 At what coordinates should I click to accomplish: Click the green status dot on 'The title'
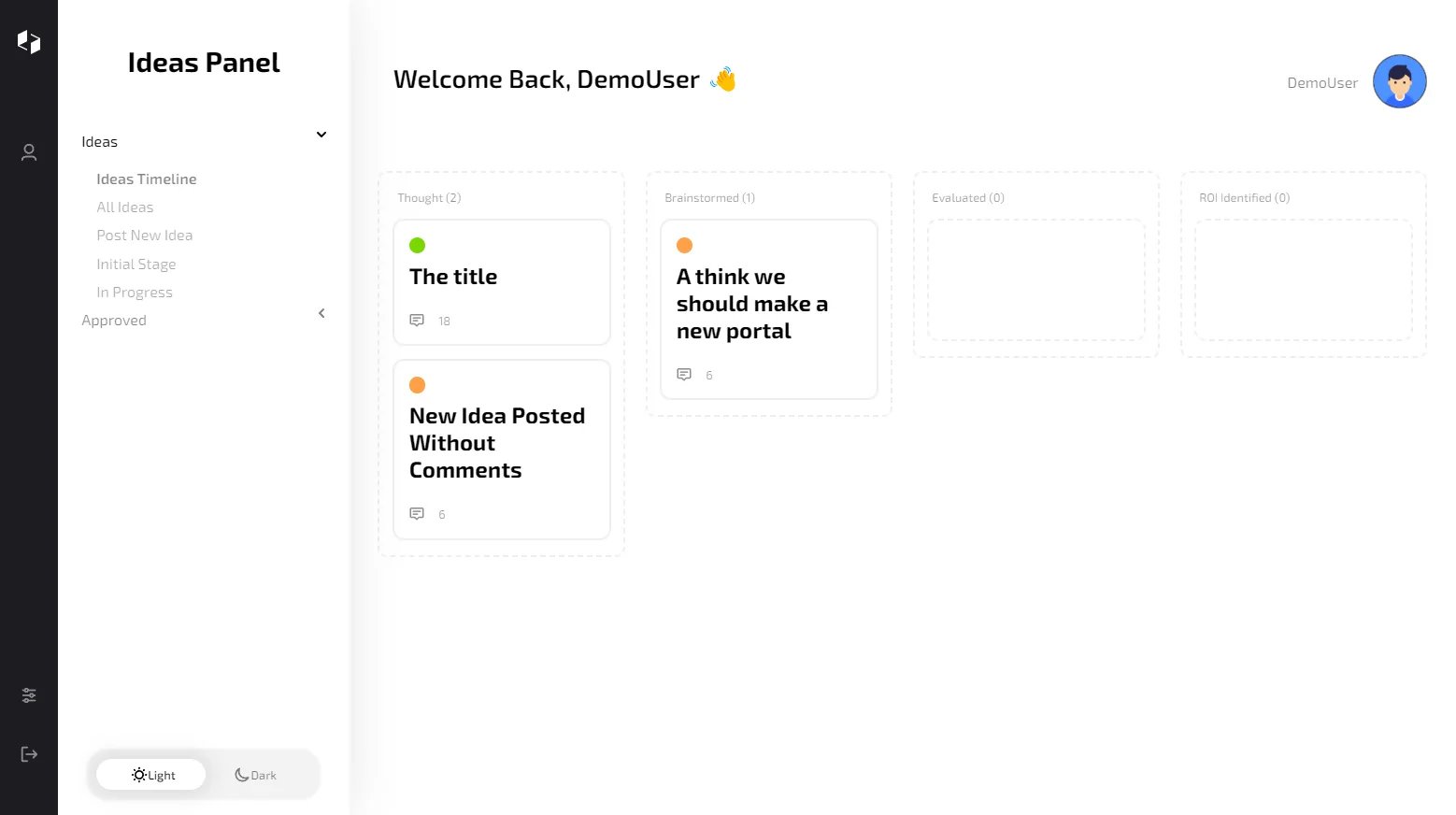pyautogui.click(x=417, y=245)
